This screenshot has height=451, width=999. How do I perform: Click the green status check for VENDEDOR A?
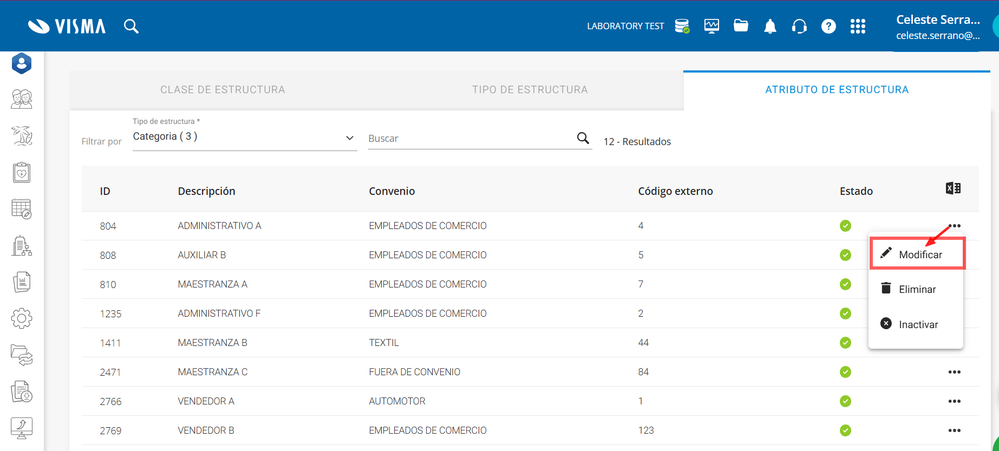pos(846,401)
